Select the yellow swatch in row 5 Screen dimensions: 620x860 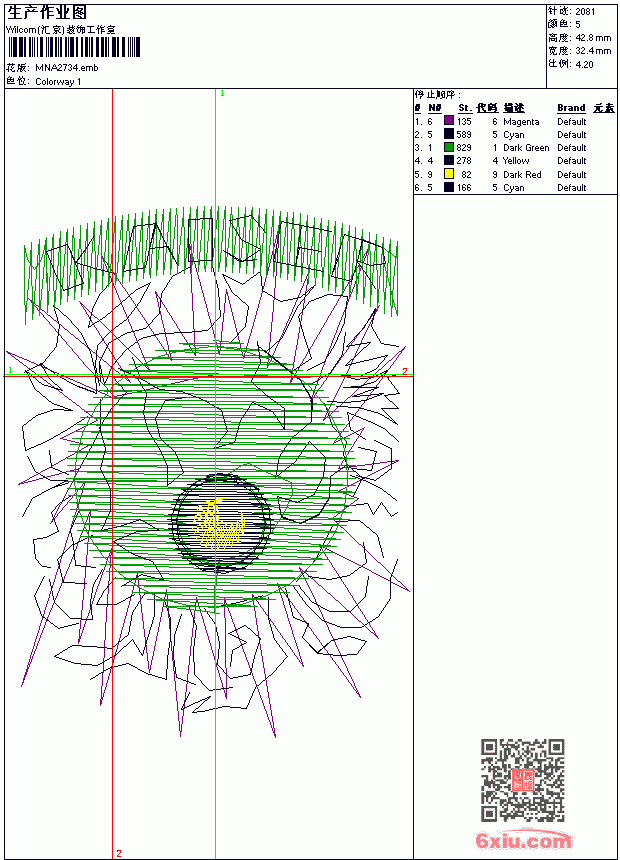[x=449, y=174]
